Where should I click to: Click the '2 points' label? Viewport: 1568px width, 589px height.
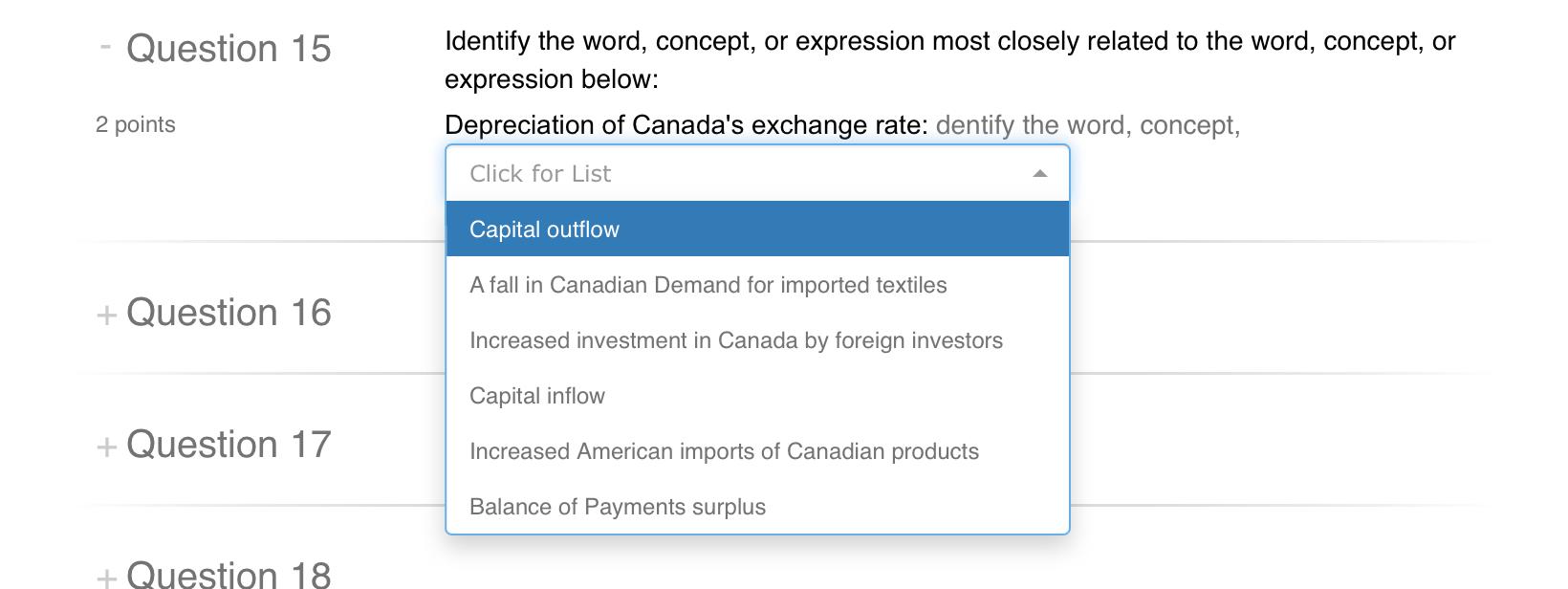(x=135, y=124)
